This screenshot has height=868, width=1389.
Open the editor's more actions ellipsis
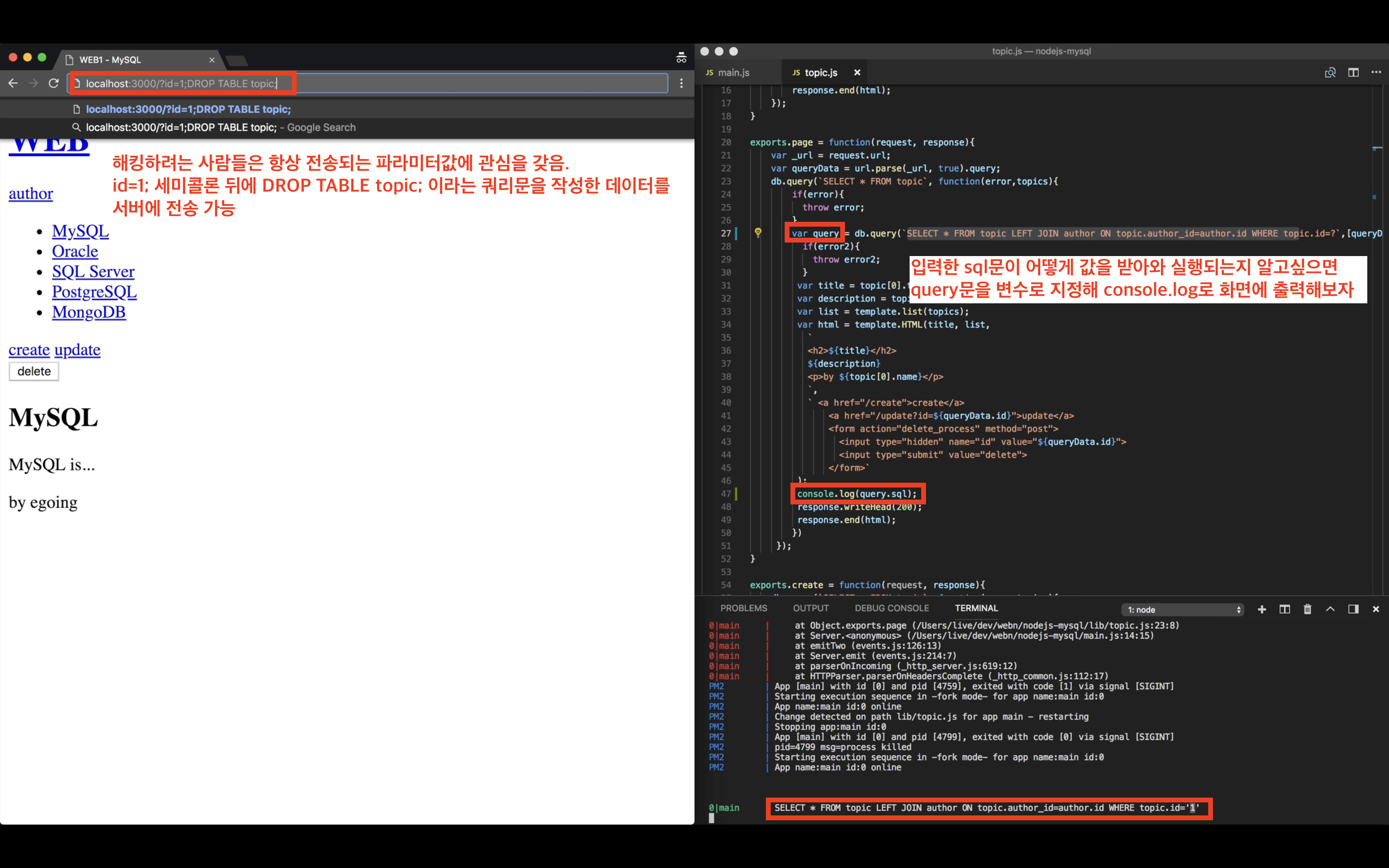(x=1376, y=72)
